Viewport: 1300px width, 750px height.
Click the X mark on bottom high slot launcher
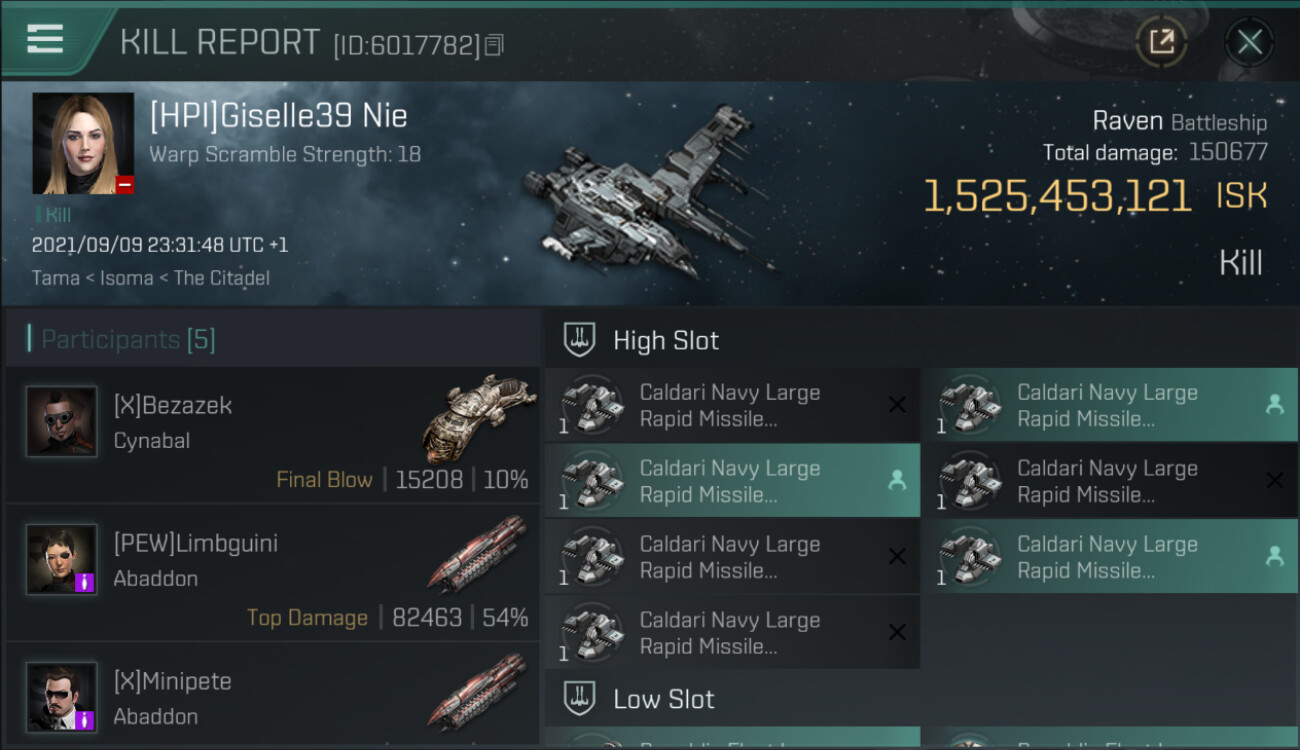[x=897, y=632]
